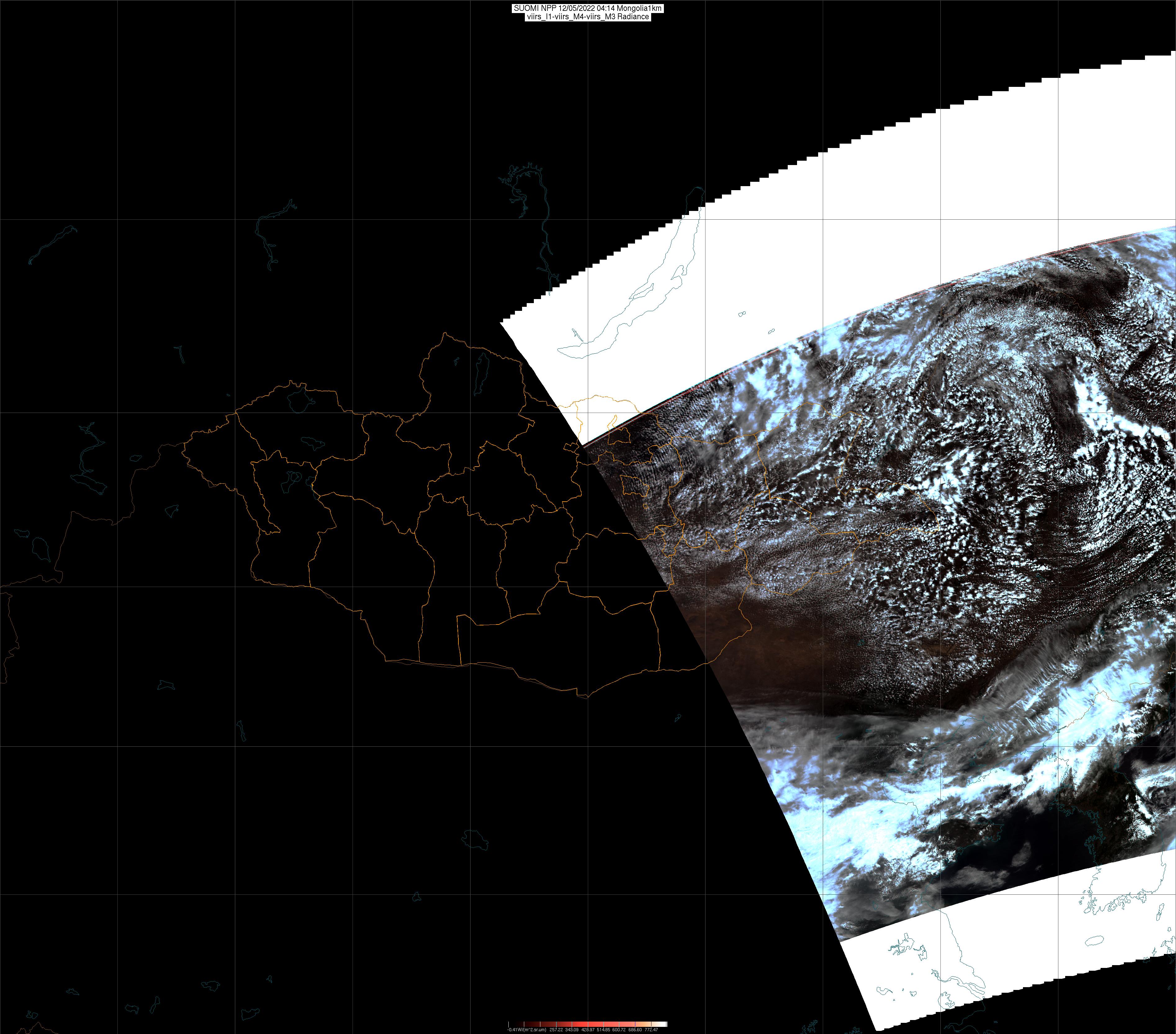This screenshot has width=1176, height=1034.
Task: Click the 772.47 colorbar value label
Action: [x=651, y=1030]
